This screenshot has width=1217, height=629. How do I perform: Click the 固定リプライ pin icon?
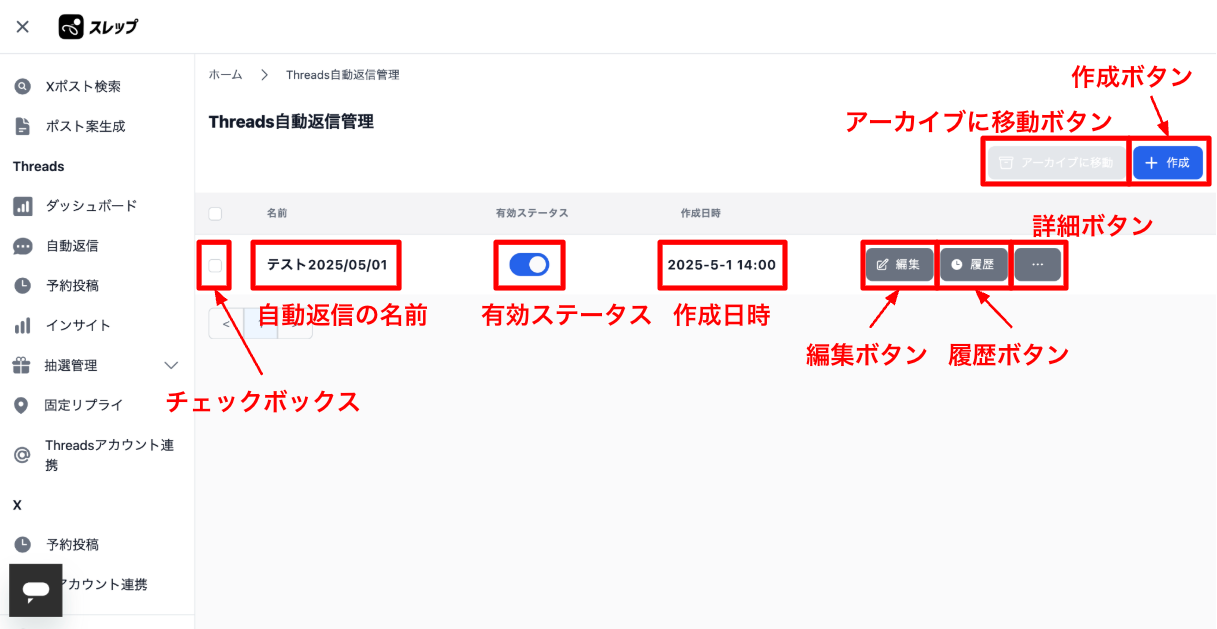(22, 405)
